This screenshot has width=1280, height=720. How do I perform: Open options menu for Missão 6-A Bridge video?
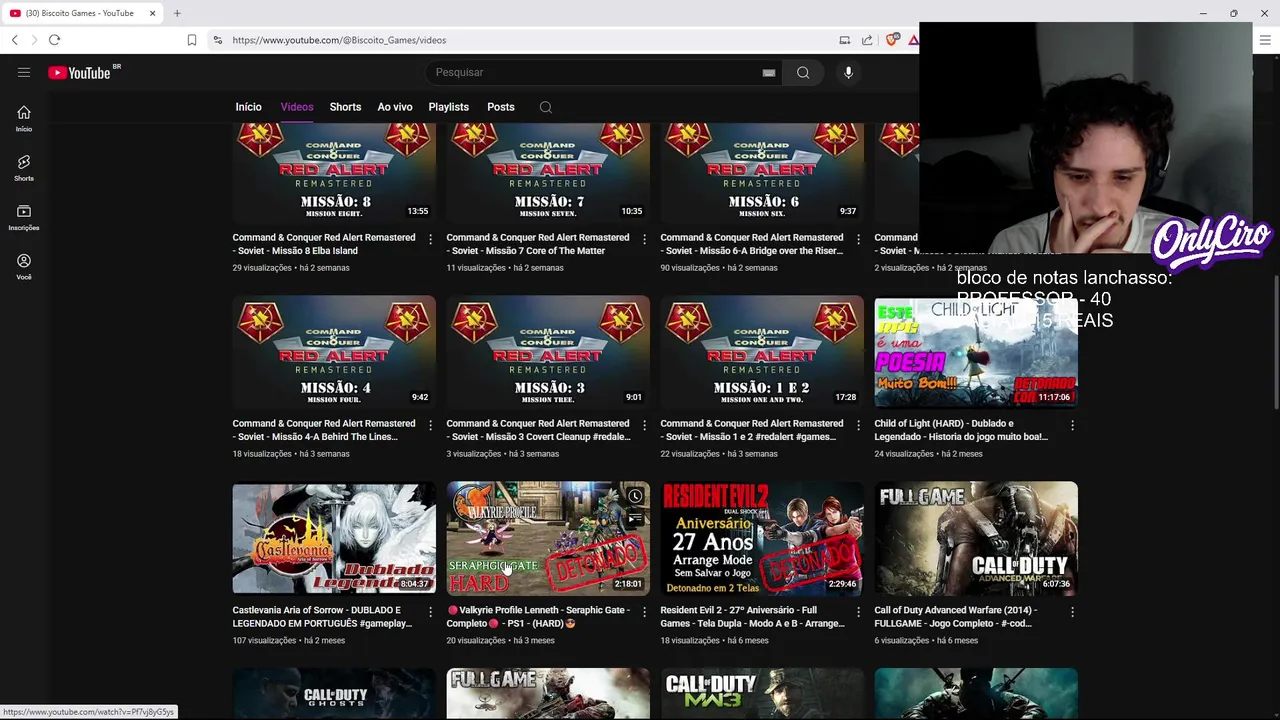click(x=858, y=239)
